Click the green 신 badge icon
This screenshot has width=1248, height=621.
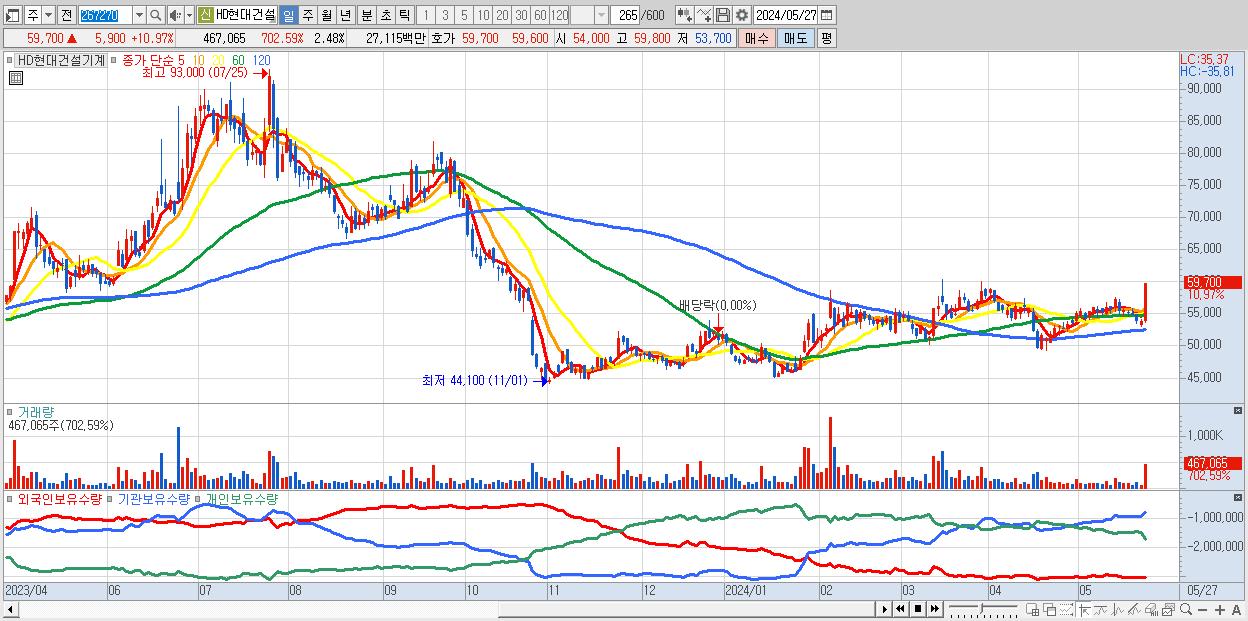205,15
